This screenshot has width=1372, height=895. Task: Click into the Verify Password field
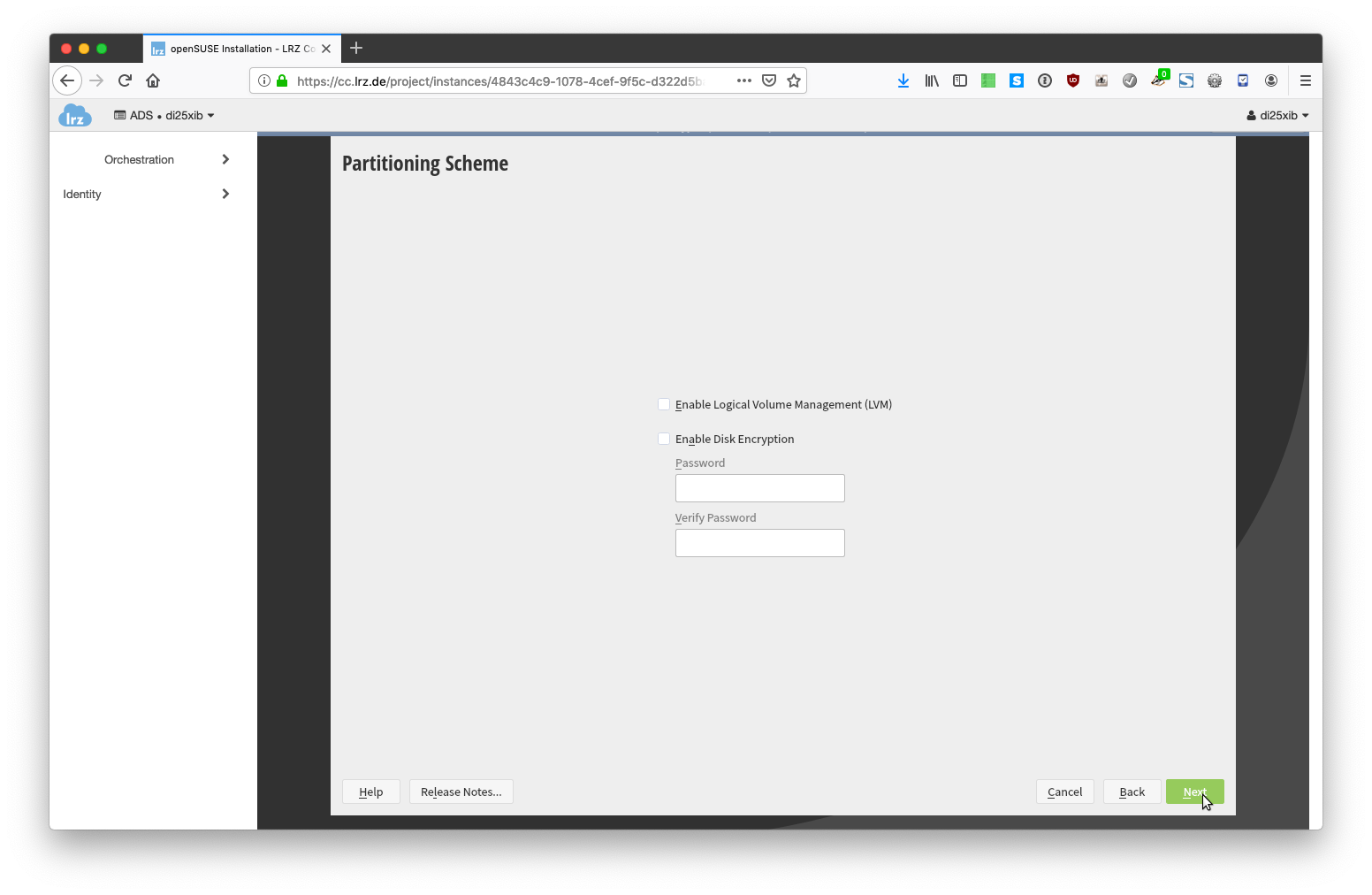click(759, 543)
